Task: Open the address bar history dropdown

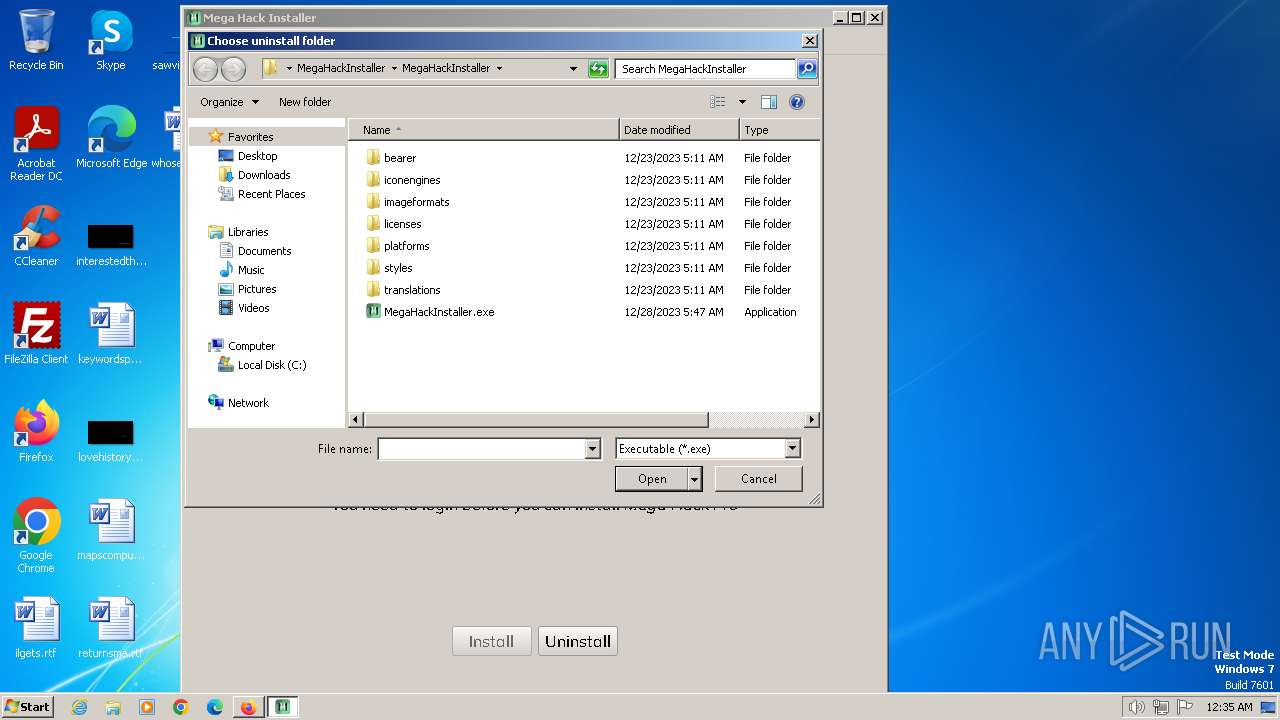Action: (x=573, y=69)
